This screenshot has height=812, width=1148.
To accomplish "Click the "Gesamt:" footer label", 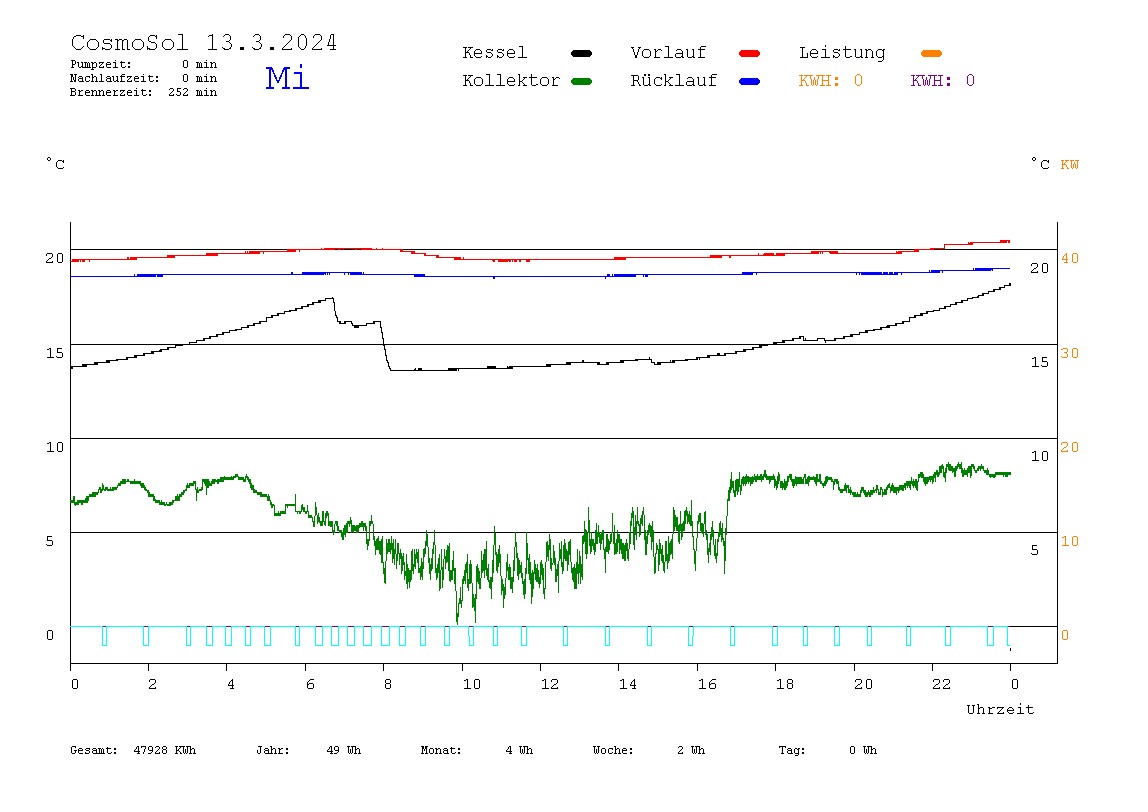I will tap(94, 750).
